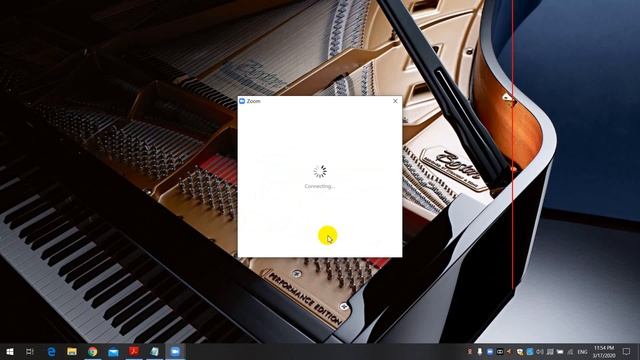Image resolution: width=640 pixels, height=360 pixels.
Task: Close the Zoom connecting window
Action: [x=395, y=101]
